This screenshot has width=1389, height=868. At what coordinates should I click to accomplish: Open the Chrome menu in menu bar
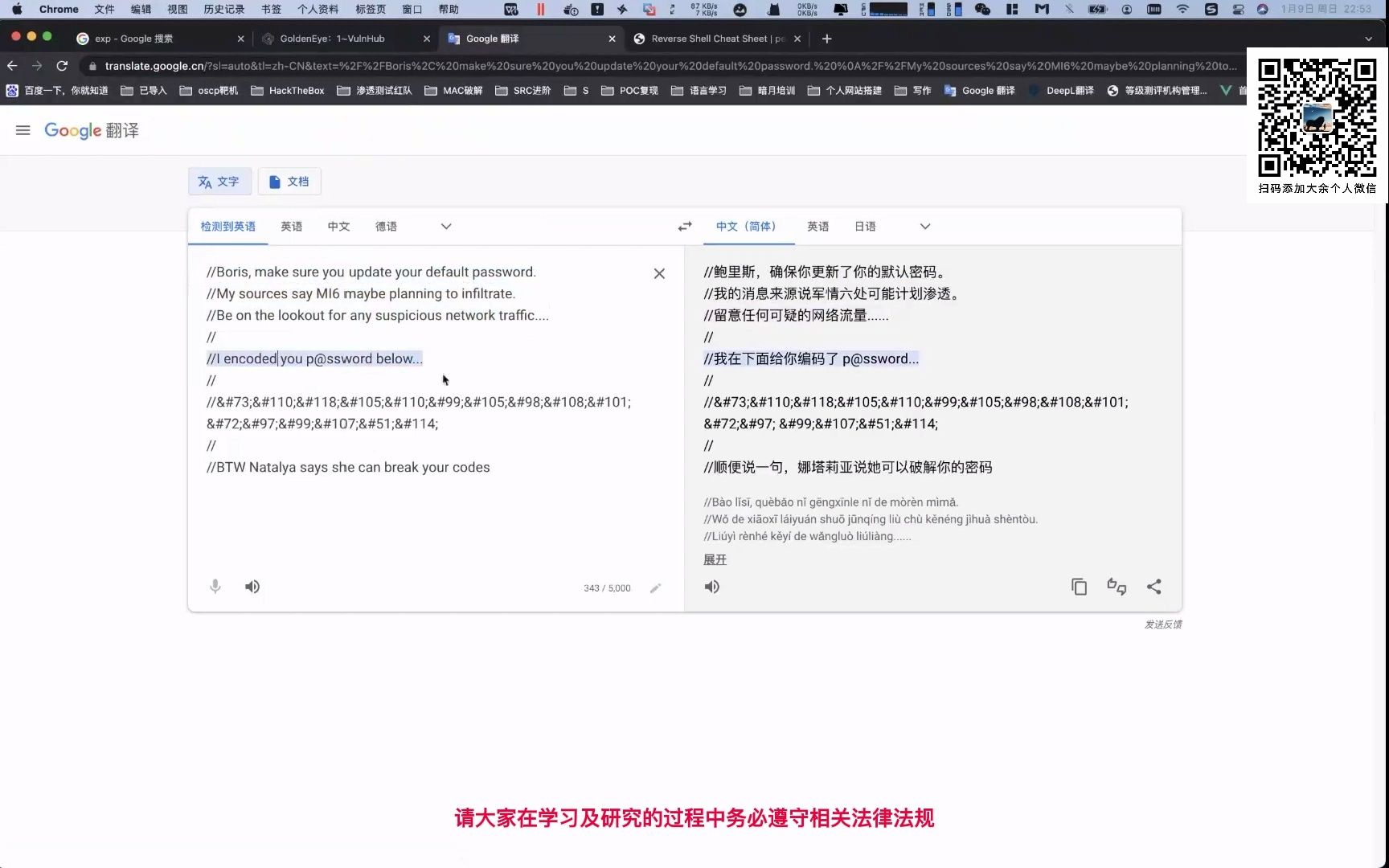[x=59, y=10]
